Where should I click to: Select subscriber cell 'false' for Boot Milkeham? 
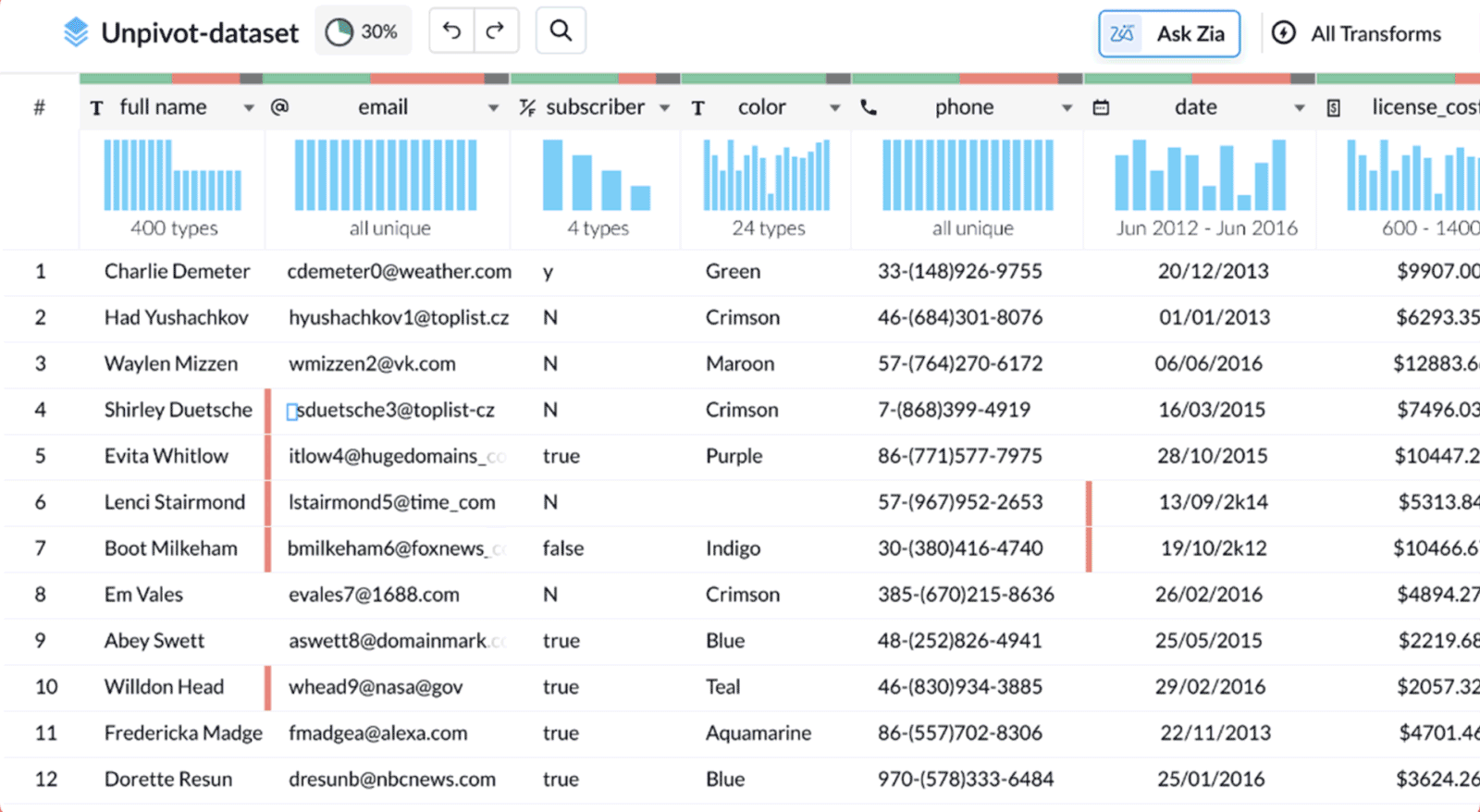562,548
